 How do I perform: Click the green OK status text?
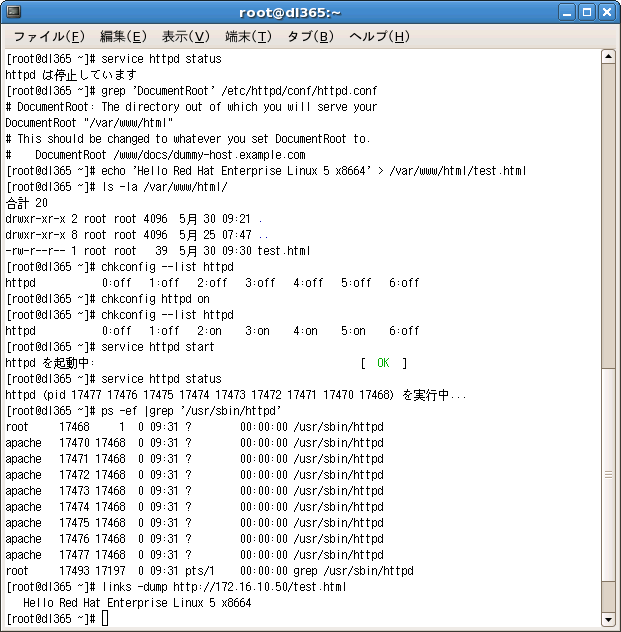coord(383,363)
